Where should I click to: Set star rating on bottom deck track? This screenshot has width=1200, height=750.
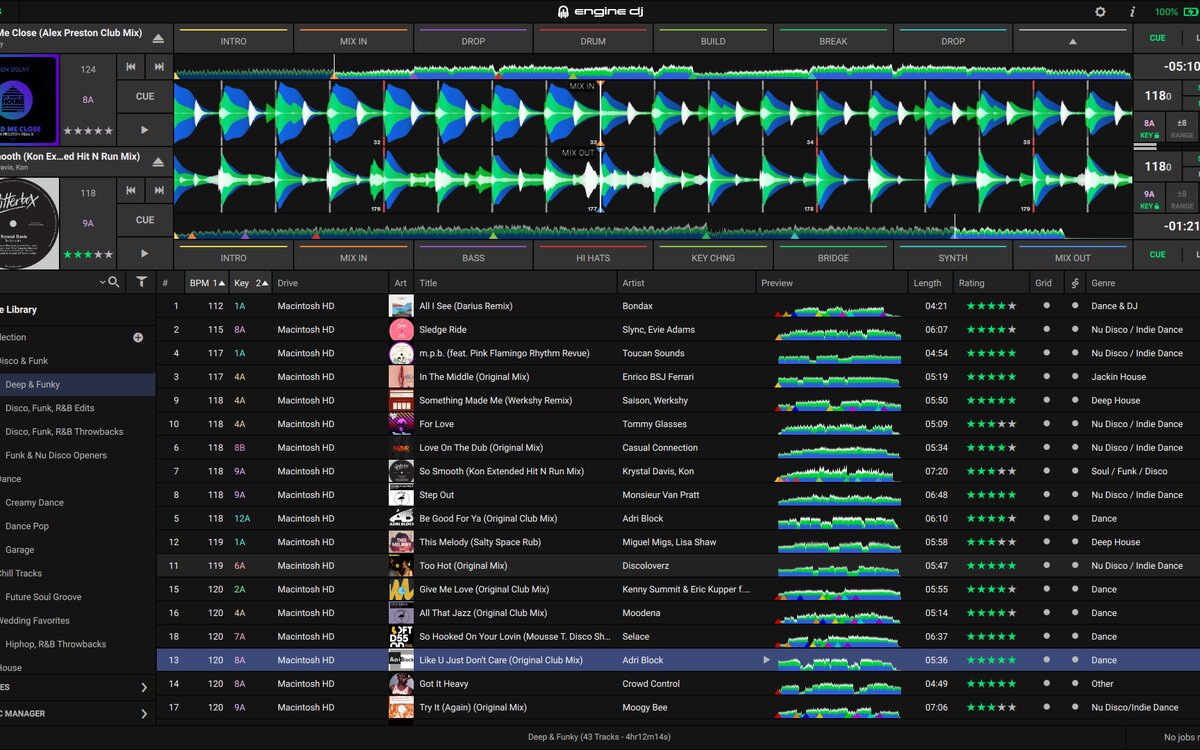pyautogui.click(x=88, y=254)
